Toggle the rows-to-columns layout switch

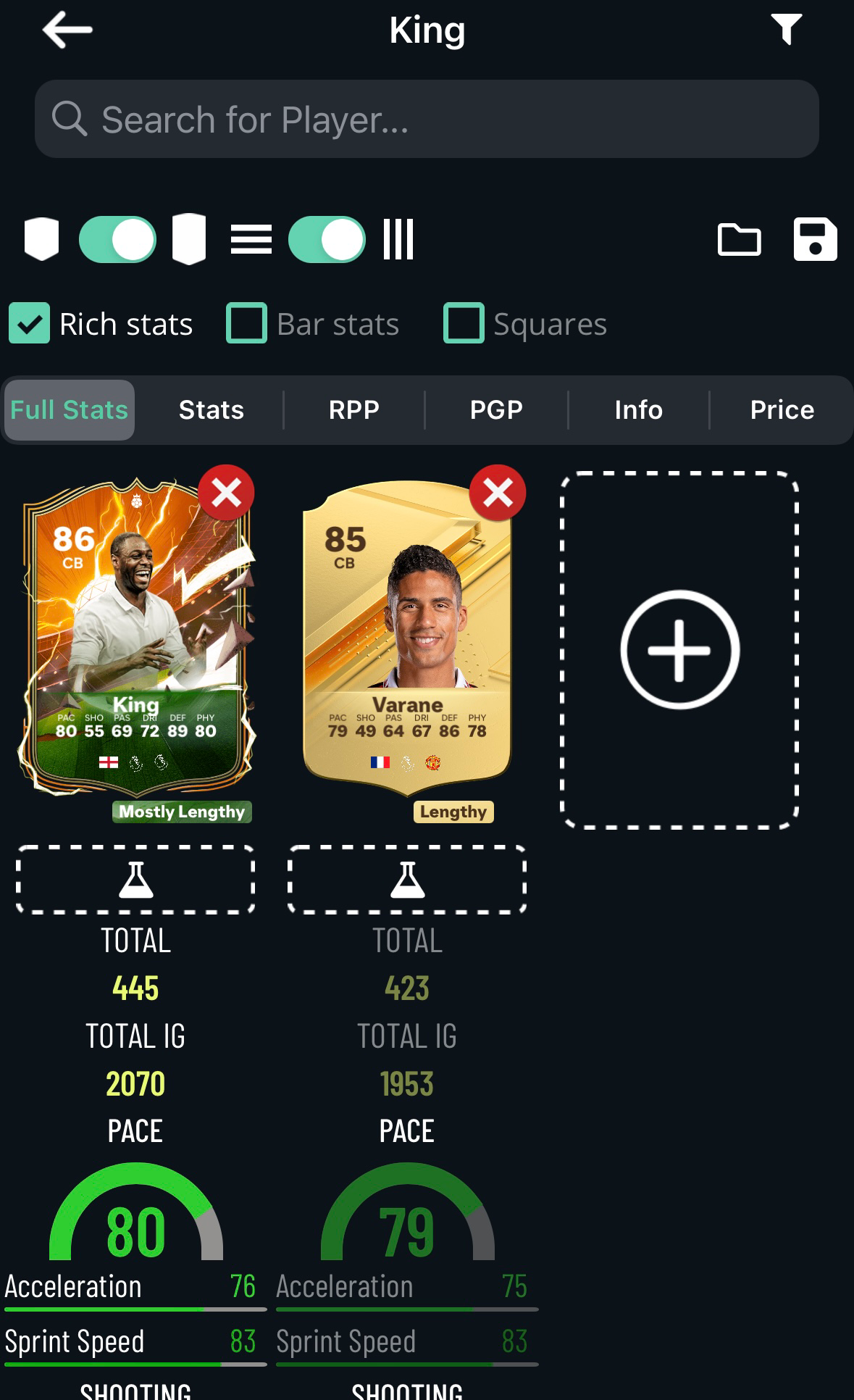[x=327, y=239]
